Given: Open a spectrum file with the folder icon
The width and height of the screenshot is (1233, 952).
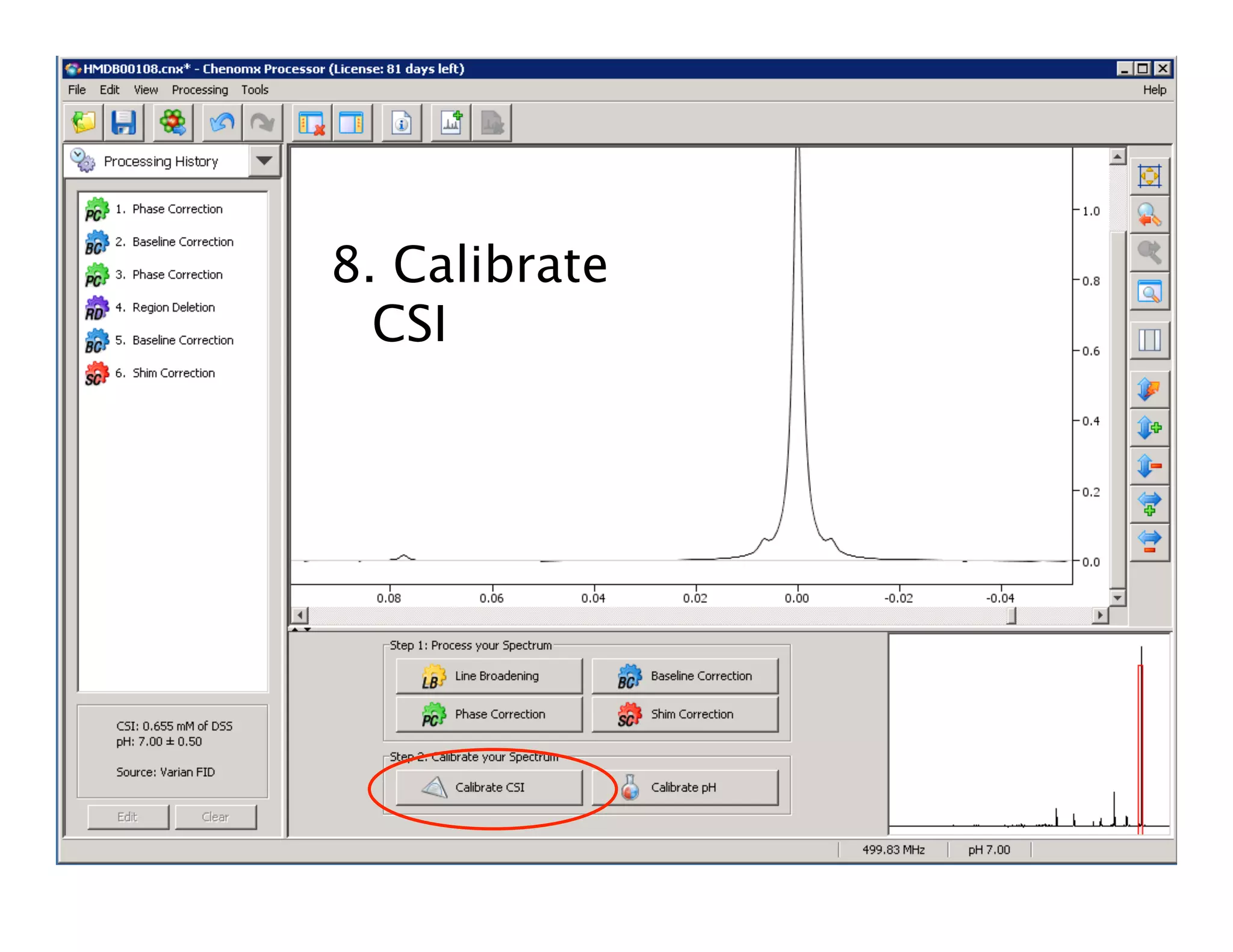Looking at the screenshot, I should [x=84, y=123].
